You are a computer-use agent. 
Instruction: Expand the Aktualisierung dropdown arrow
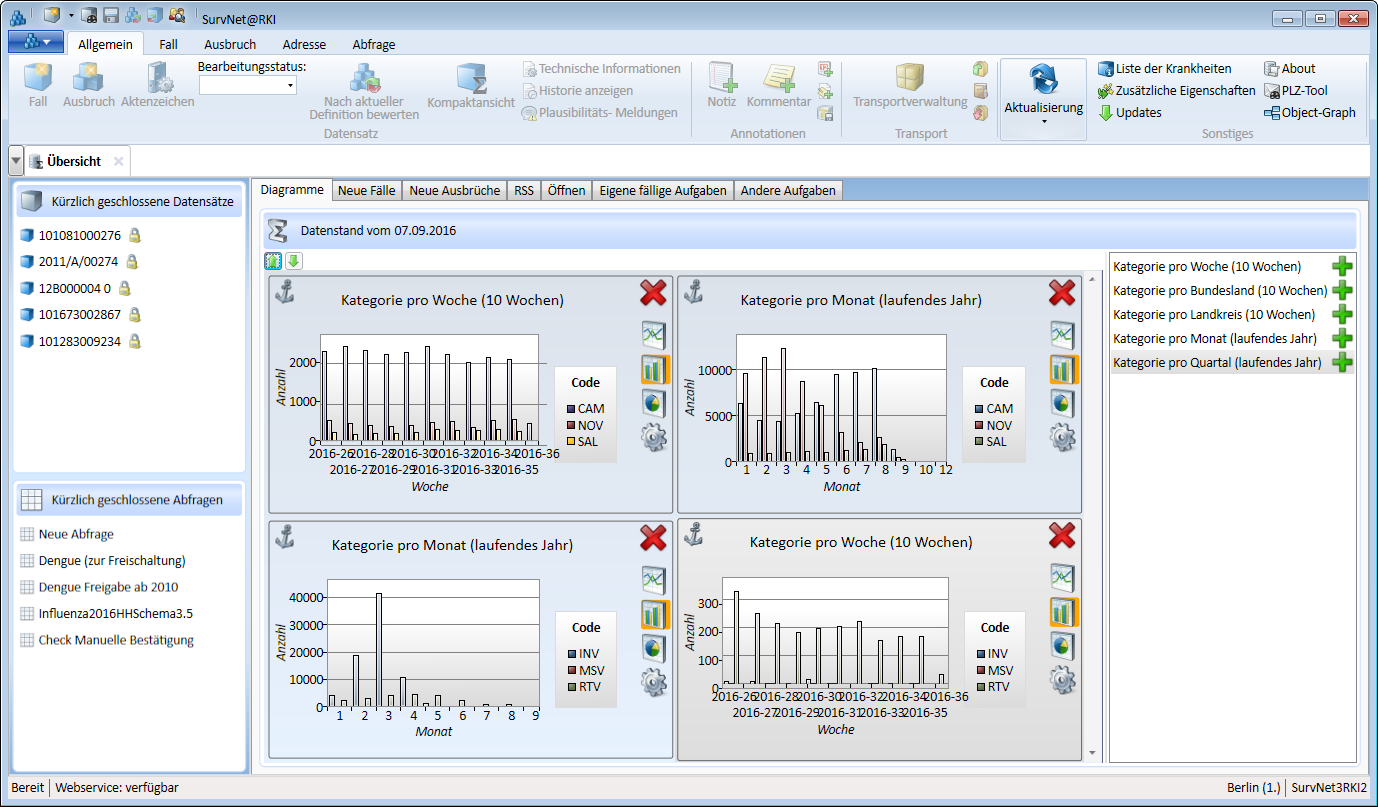pyautogui.click(x=1043, y=123)
